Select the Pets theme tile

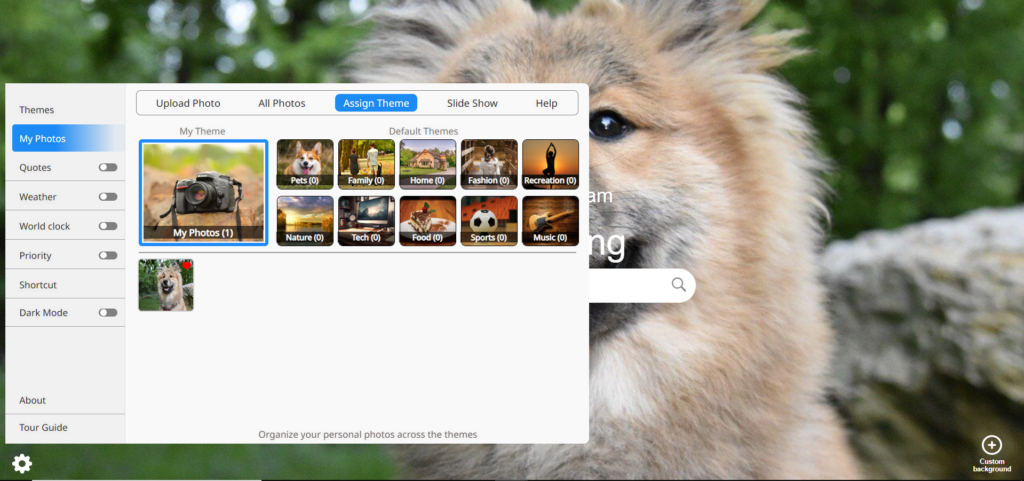click(305, 164)
